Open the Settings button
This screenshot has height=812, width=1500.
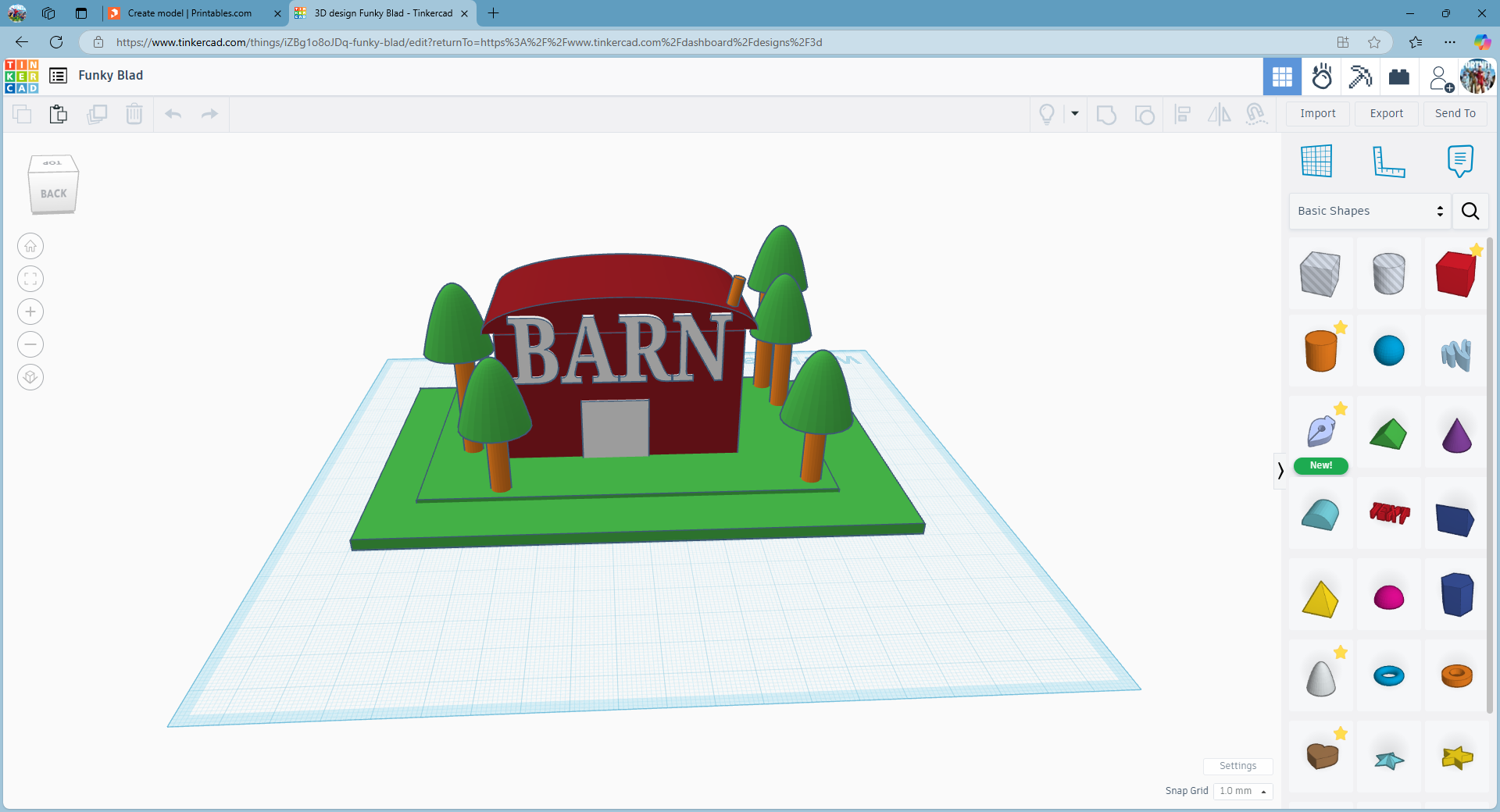coord(1238,766)
